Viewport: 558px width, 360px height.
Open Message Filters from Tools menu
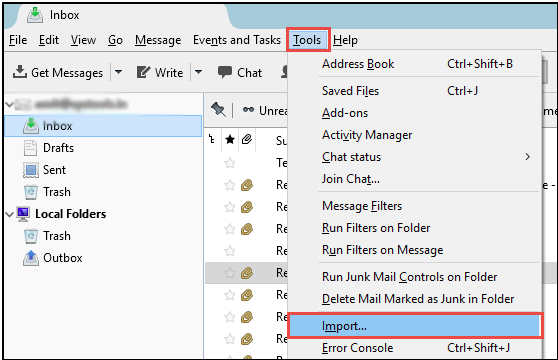coord(415,206)
